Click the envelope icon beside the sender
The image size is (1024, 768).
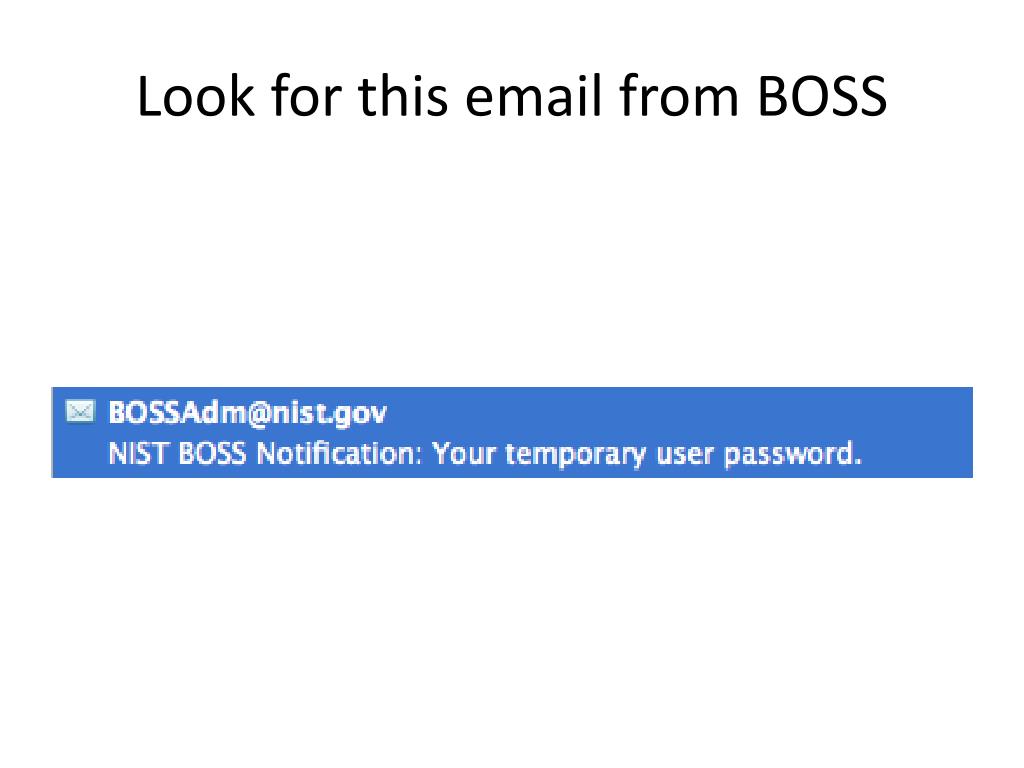tap(80, 411)
